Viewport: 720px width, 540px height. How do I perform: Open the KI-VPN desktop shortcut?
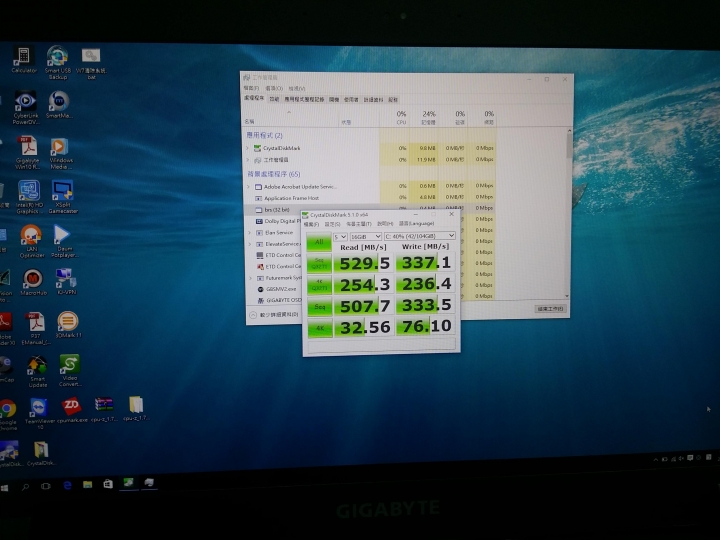click(67, 281)
